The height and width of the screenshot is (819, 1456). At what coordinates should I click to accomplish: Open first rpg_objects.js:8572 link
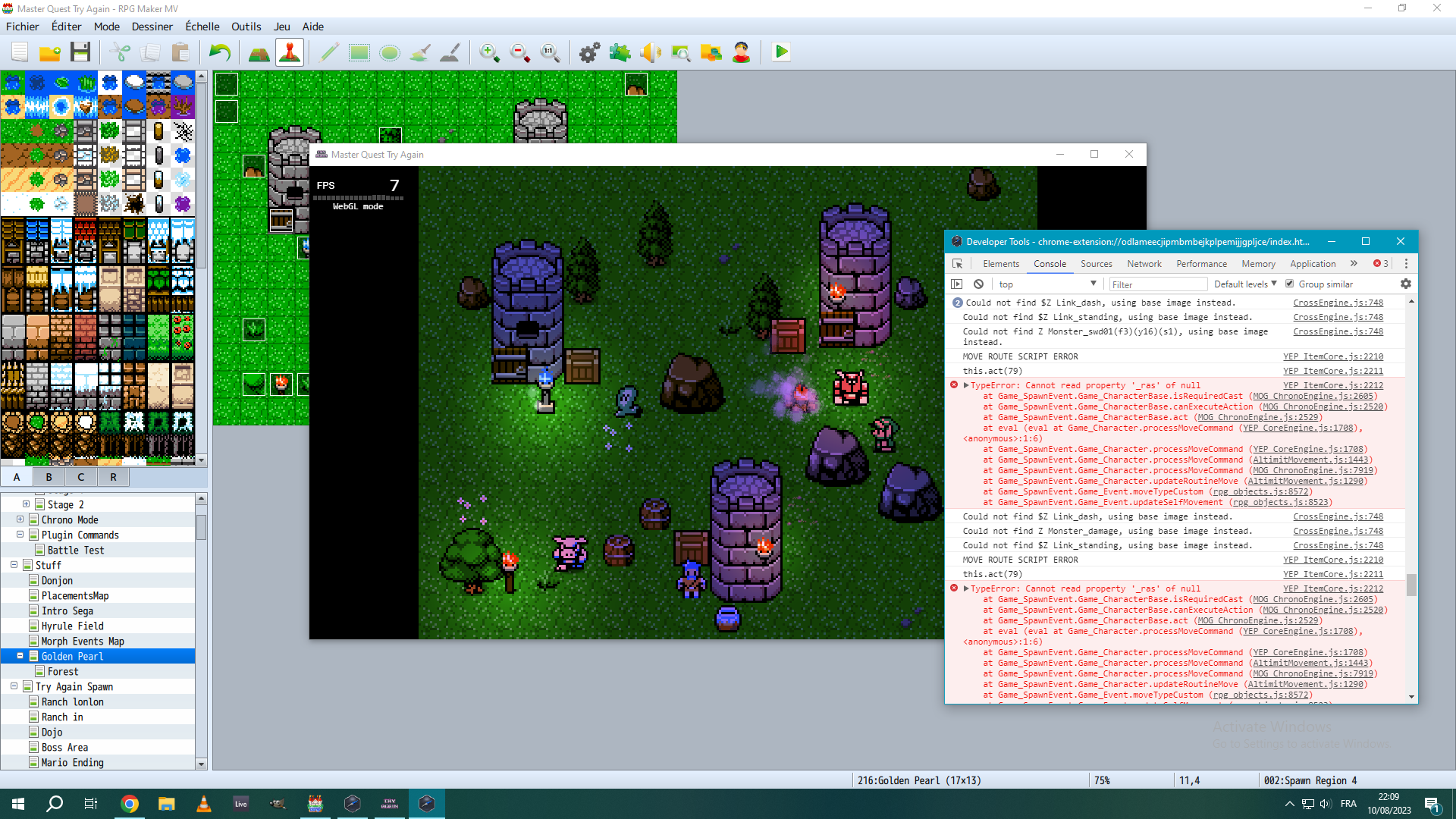[1260, 491]
